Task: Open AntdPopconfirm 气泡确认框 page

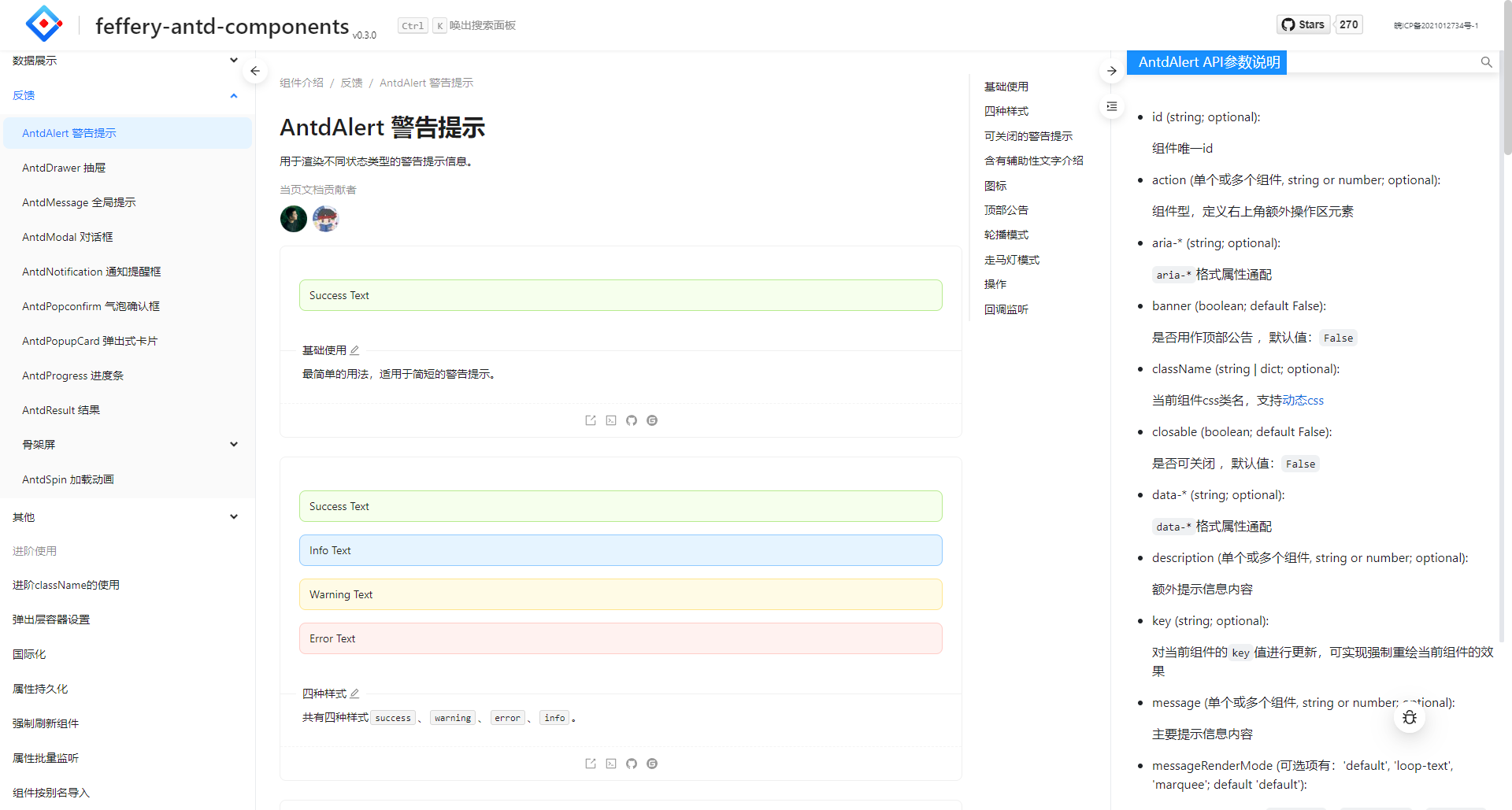Action: (x=128, y=306)
